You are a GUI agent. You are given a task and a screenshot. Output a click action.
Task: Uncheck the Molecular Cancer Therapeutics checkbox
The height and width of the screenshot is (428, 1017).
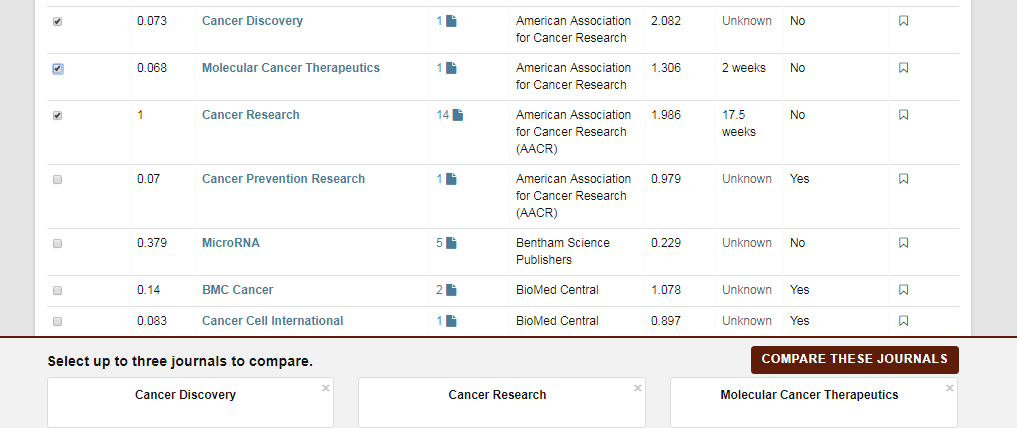pyautogui.click(x=57, y=68)
